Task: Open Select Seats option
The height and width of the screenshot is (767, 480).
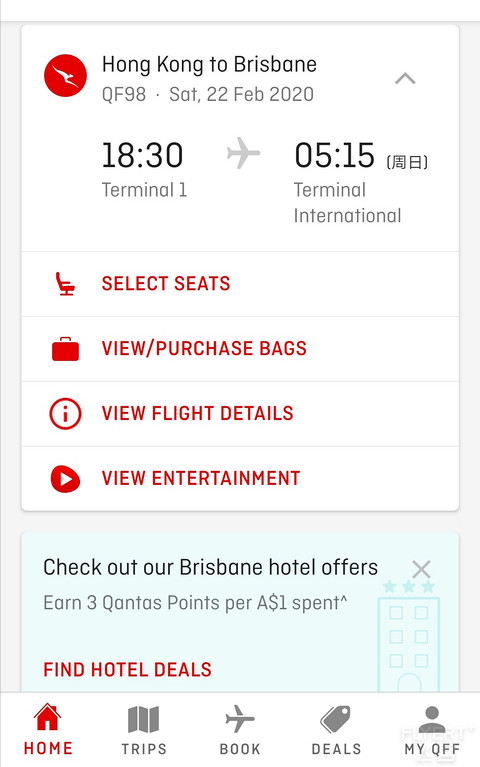Action: click(240, 284)
